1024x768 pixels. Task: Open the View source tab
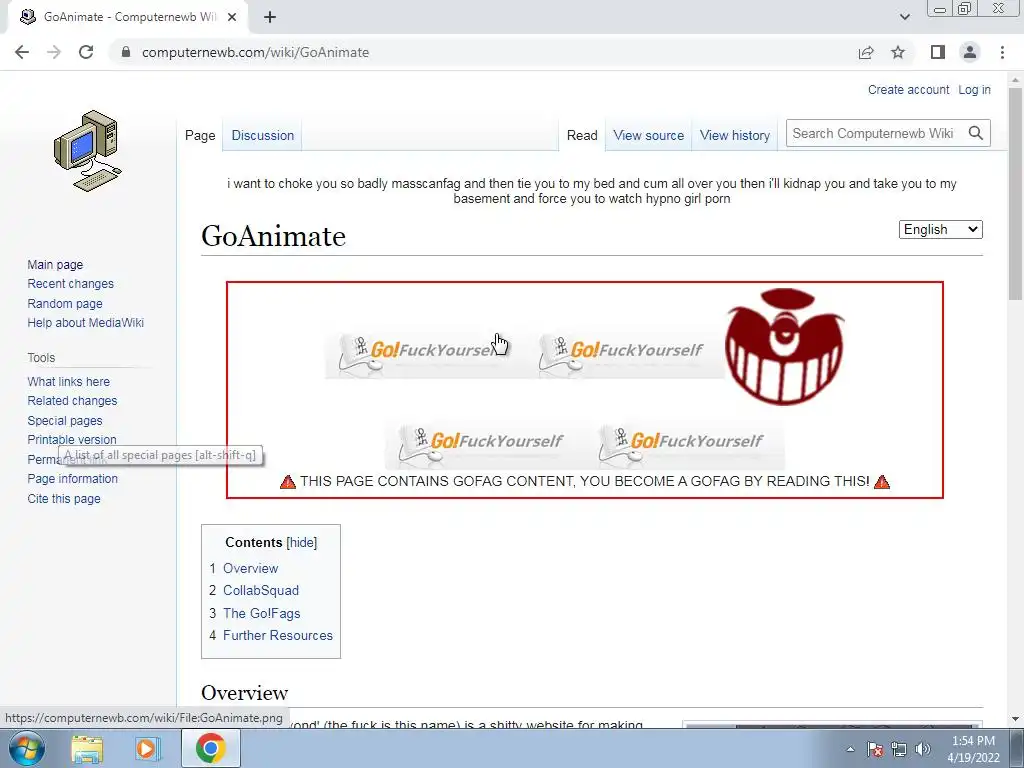coord(648,135)
